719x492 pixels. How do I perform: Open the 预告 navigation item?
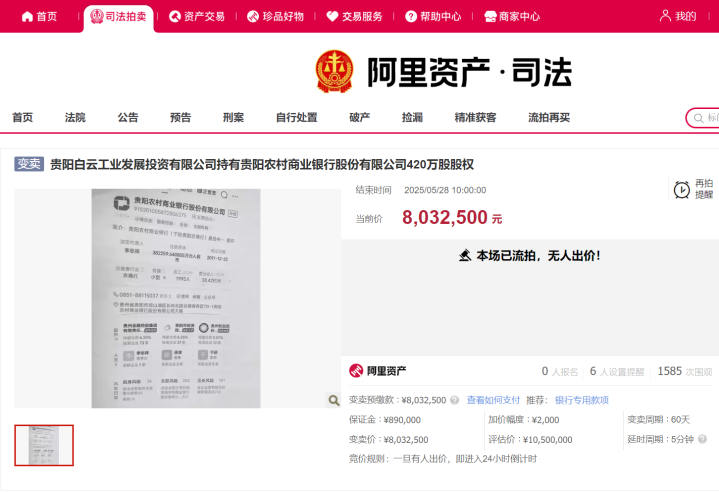[181, 117]
